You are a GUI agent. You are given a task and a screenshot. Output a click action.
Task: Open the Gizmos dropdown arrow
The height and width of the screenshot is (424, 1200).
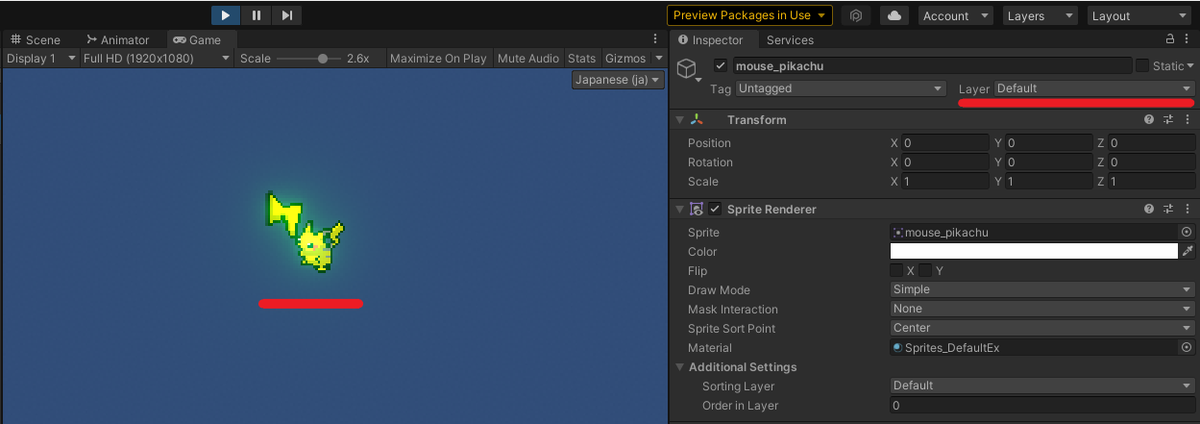tap(658, 58)
